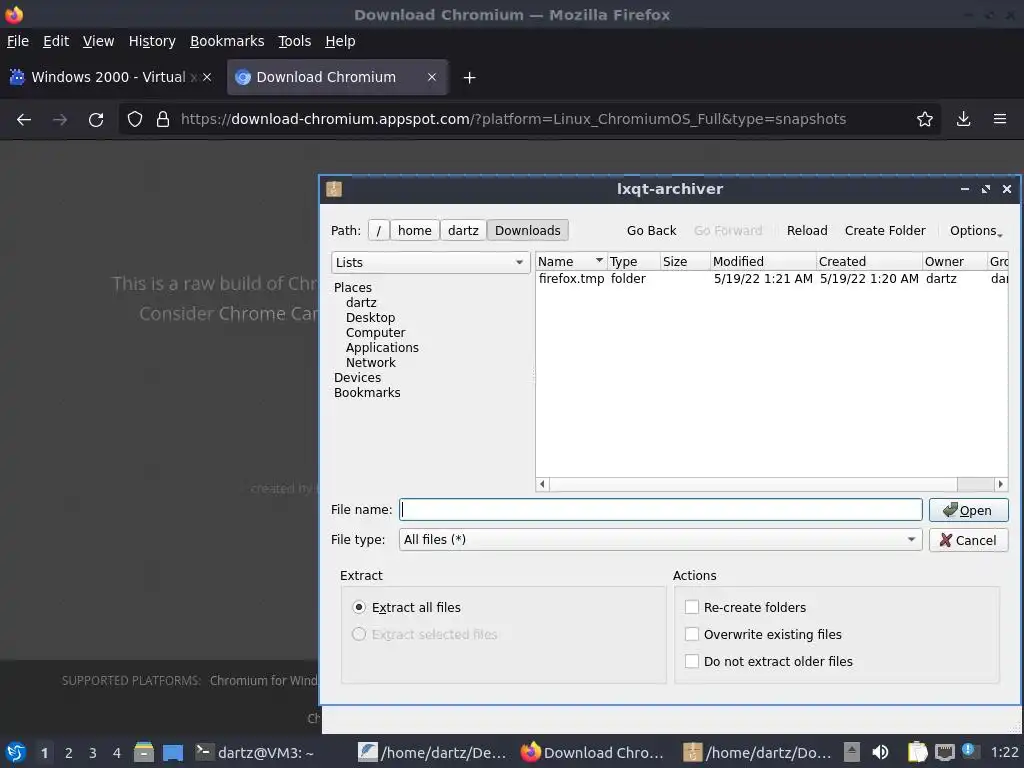Switch to /home/dartz/De... taskbar window

pyautogui.click(x=432, y=753)
